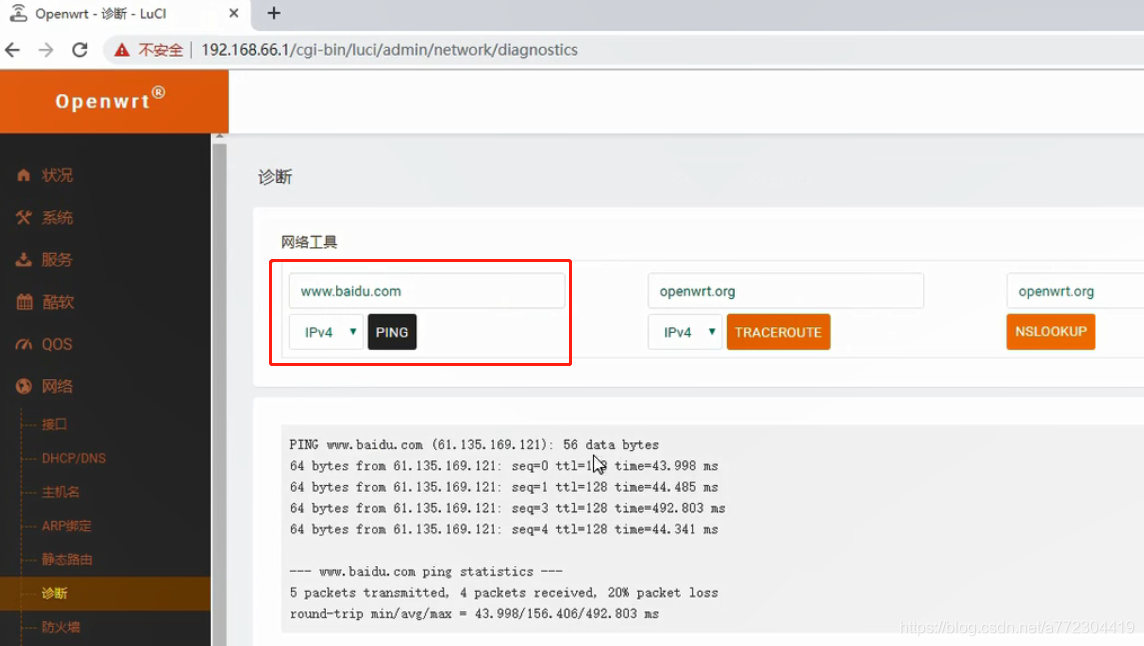Click the browser back arrow
Viewport: 1144px width, 646px height.
(12, 50)
